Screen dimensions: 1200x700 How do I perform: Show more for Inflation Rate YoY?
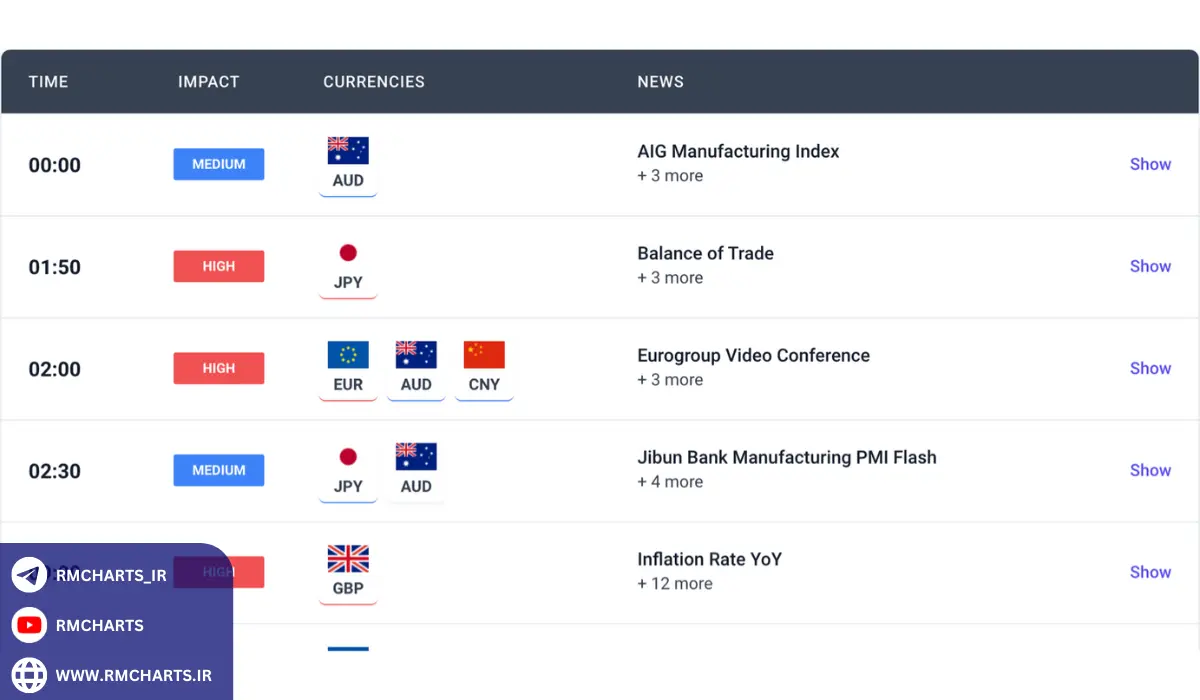[x=1150, y=572]
